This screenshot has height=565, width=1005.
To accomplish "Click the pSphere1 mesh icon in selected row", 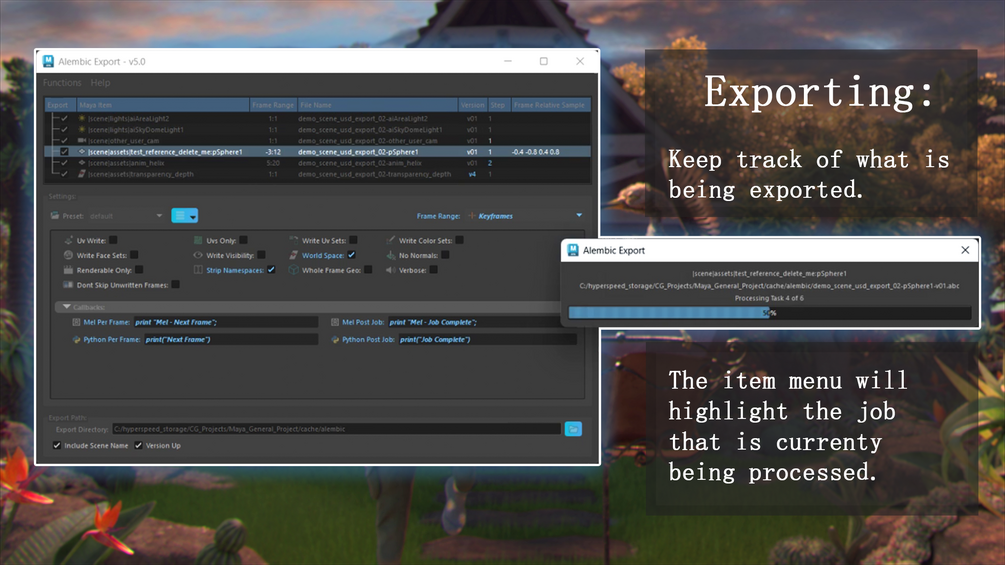I will tap(81, 152).
